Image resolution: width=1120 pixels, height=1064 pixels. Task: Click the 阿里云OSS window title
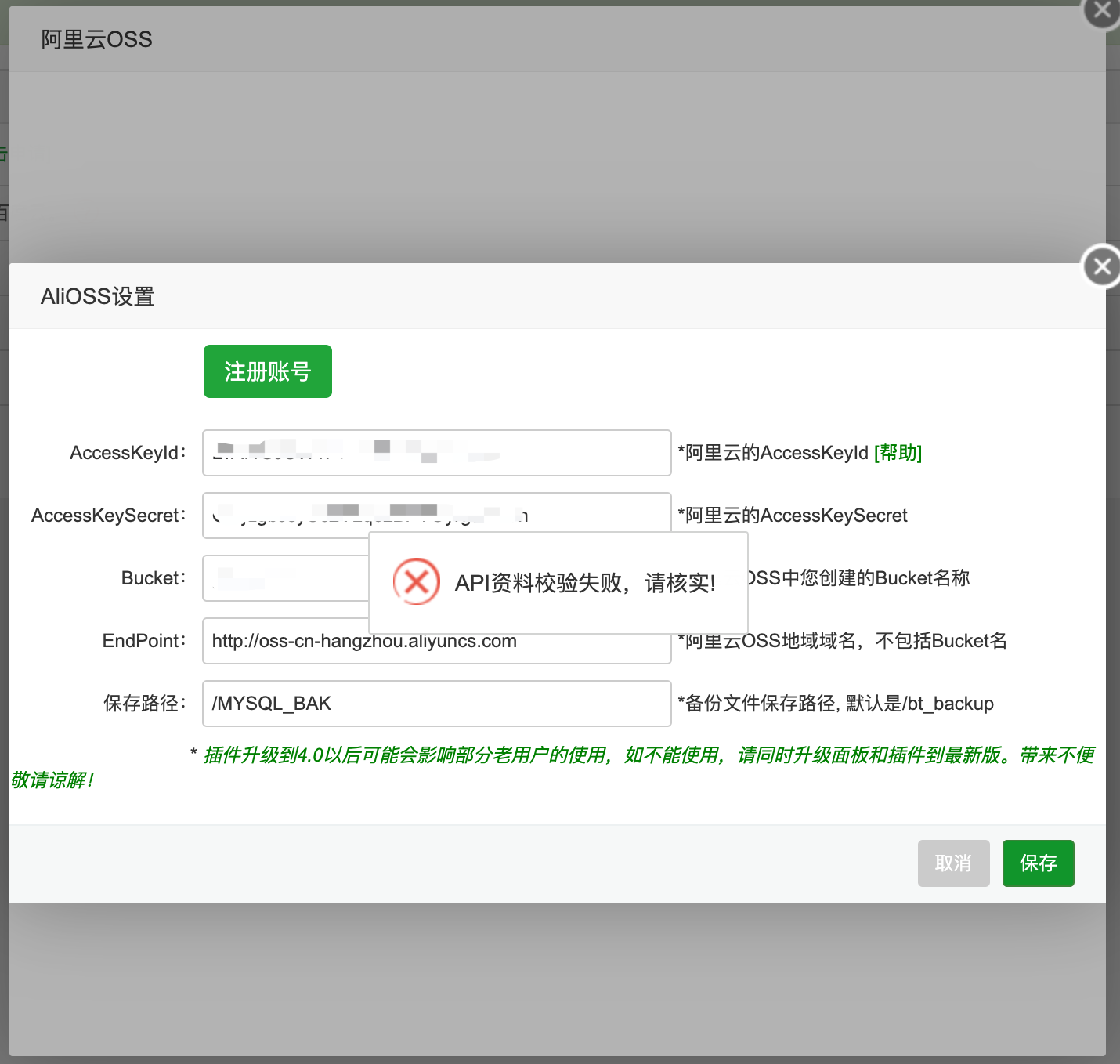[x=96, y=39]
